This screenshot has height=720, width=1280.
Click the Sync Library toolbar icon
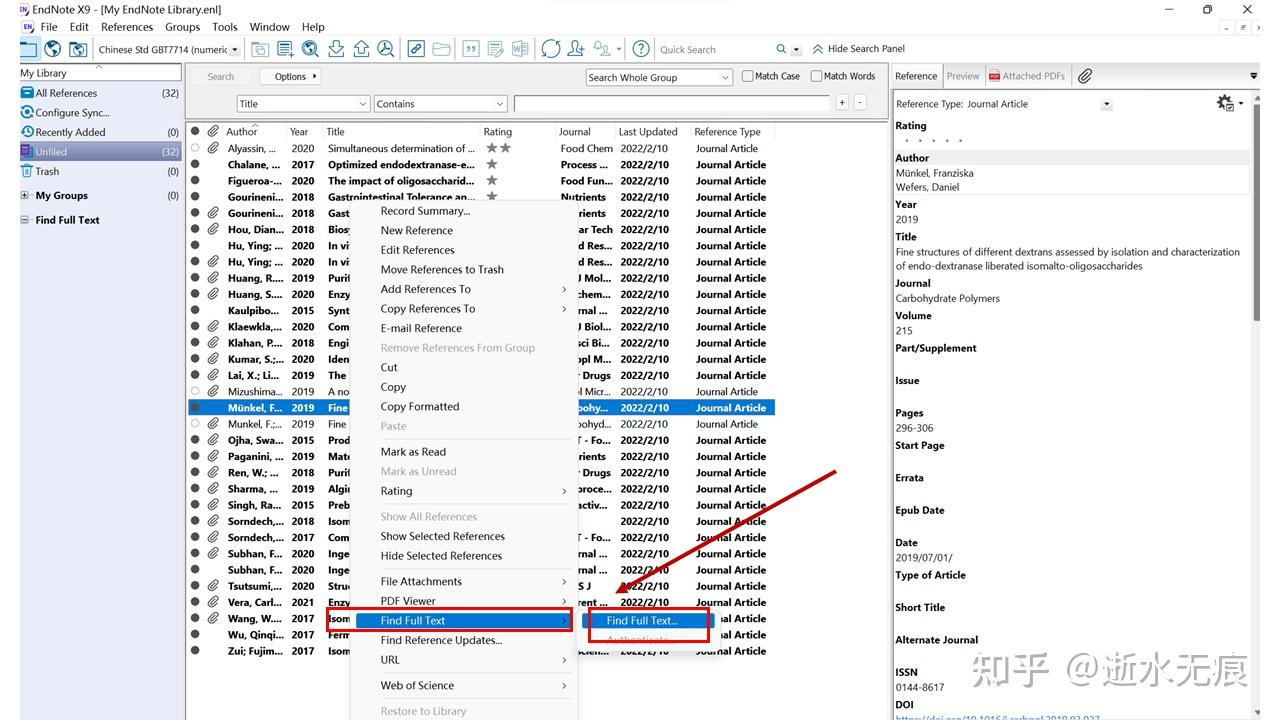[550, 49]
